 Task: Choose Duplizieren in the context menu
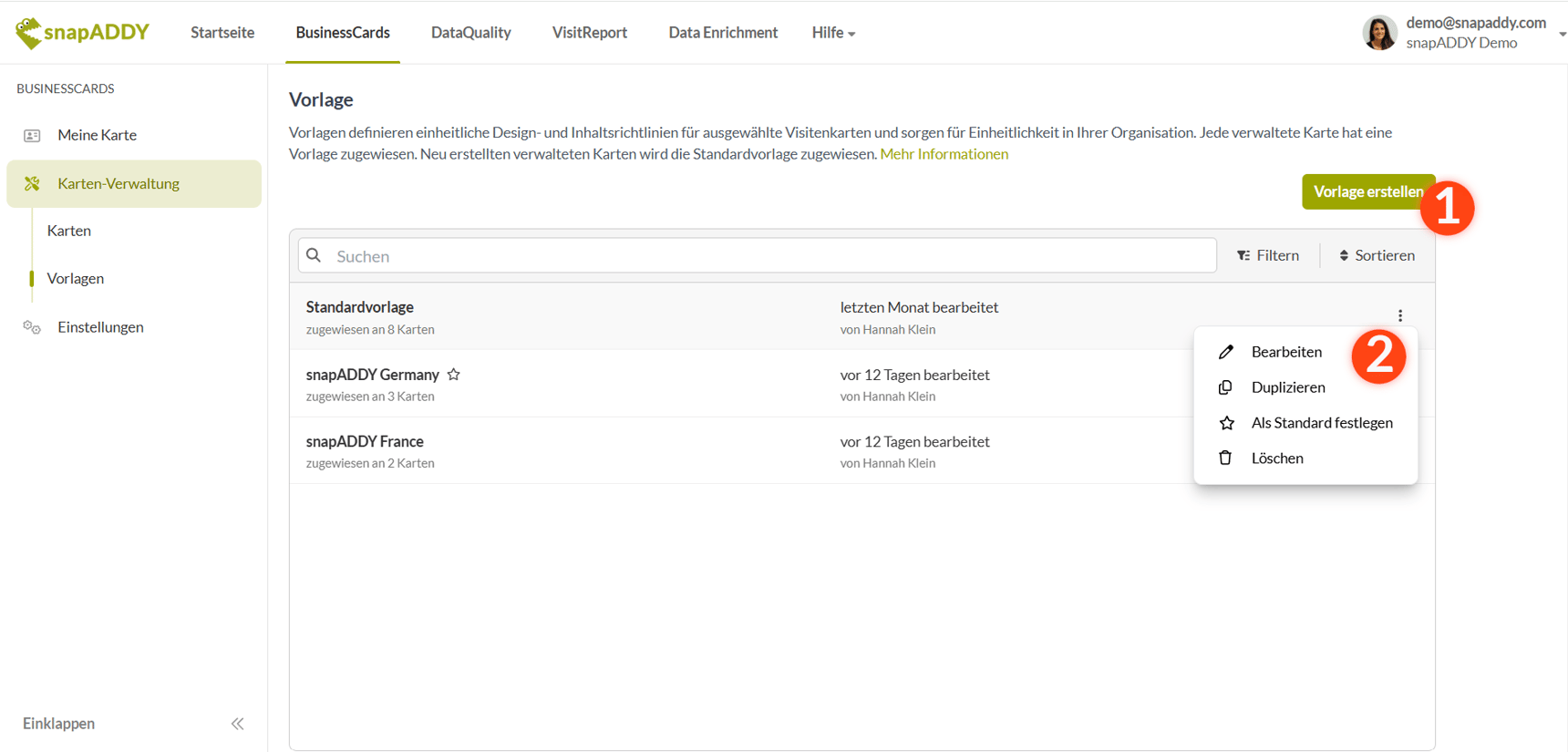coord(1287,387)
